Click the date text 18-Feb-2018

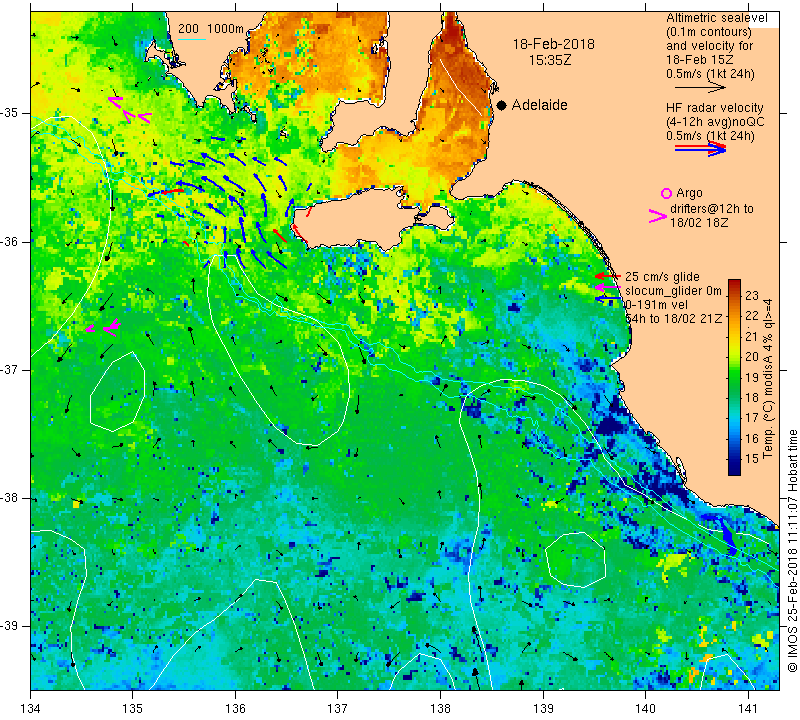click(x=554, y=44)
